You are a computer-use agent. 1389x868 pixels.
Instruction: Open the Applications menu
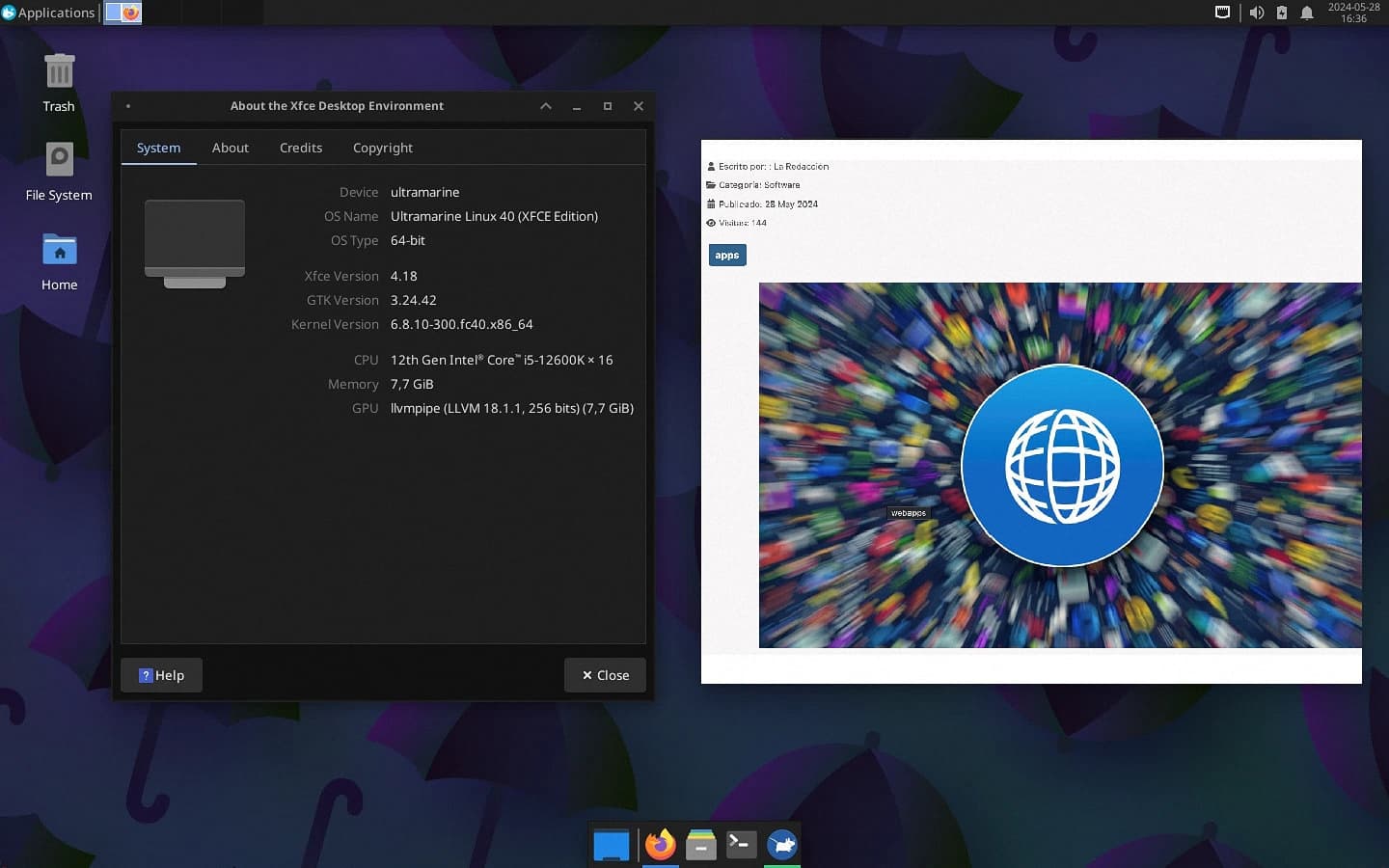tap(48, 13)
